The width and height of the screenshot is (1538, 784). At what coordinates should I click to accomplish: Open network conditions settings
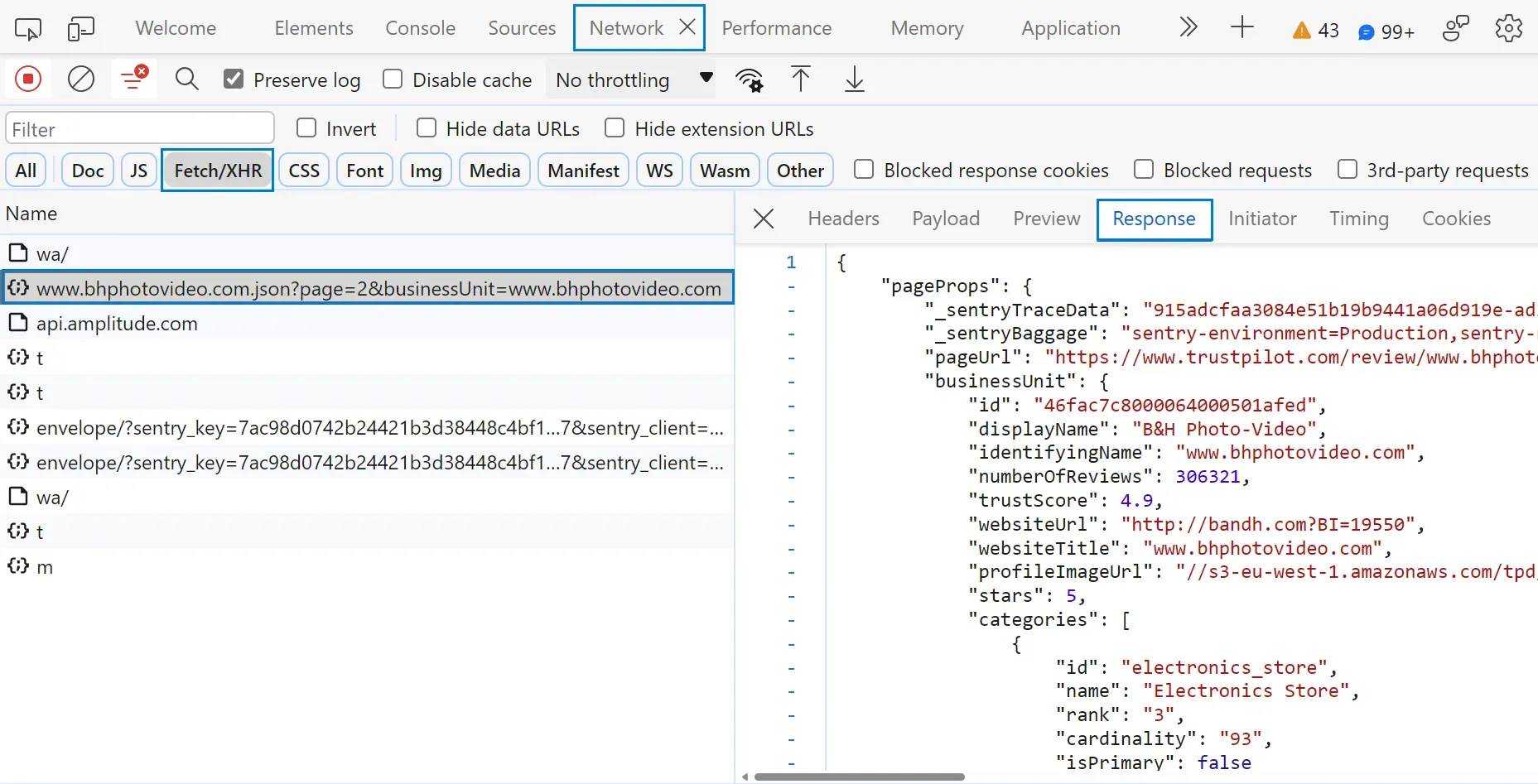point(748,79)
